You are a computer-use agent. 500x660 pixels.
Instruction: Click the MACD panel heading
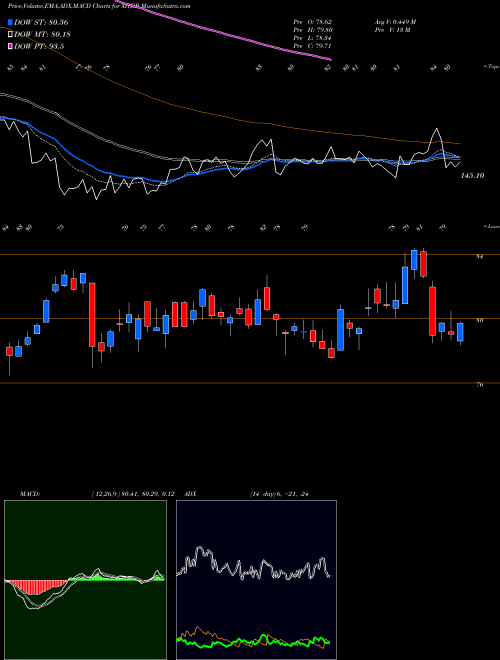[x=29, y=494]
